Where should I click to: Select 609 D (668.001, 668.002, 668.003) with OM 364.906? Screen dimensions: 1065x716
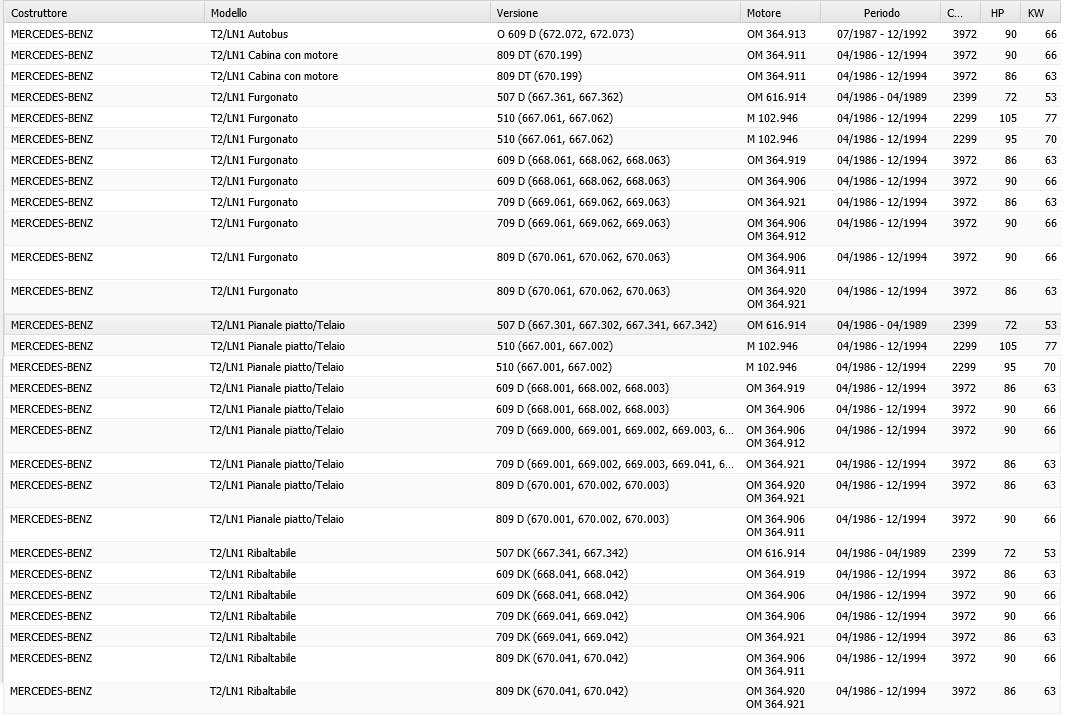[582, 410]
